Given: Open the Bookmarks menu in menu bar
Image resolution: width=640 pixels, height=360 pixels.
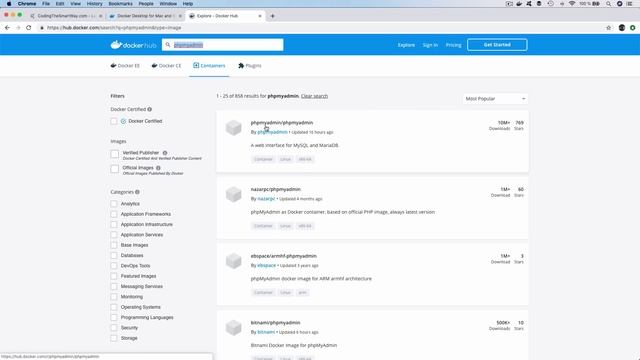Looking at the screenshot, I should point(120,4).
